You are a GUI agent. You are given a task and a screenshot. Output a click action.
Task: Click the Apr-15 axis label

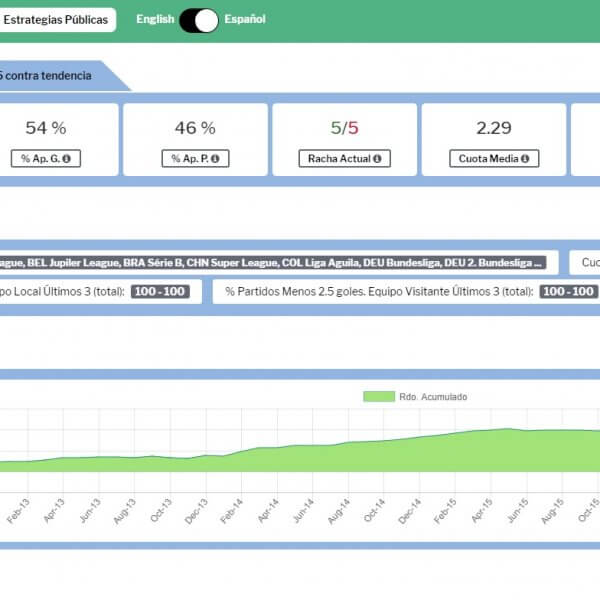tap(482, 511)
